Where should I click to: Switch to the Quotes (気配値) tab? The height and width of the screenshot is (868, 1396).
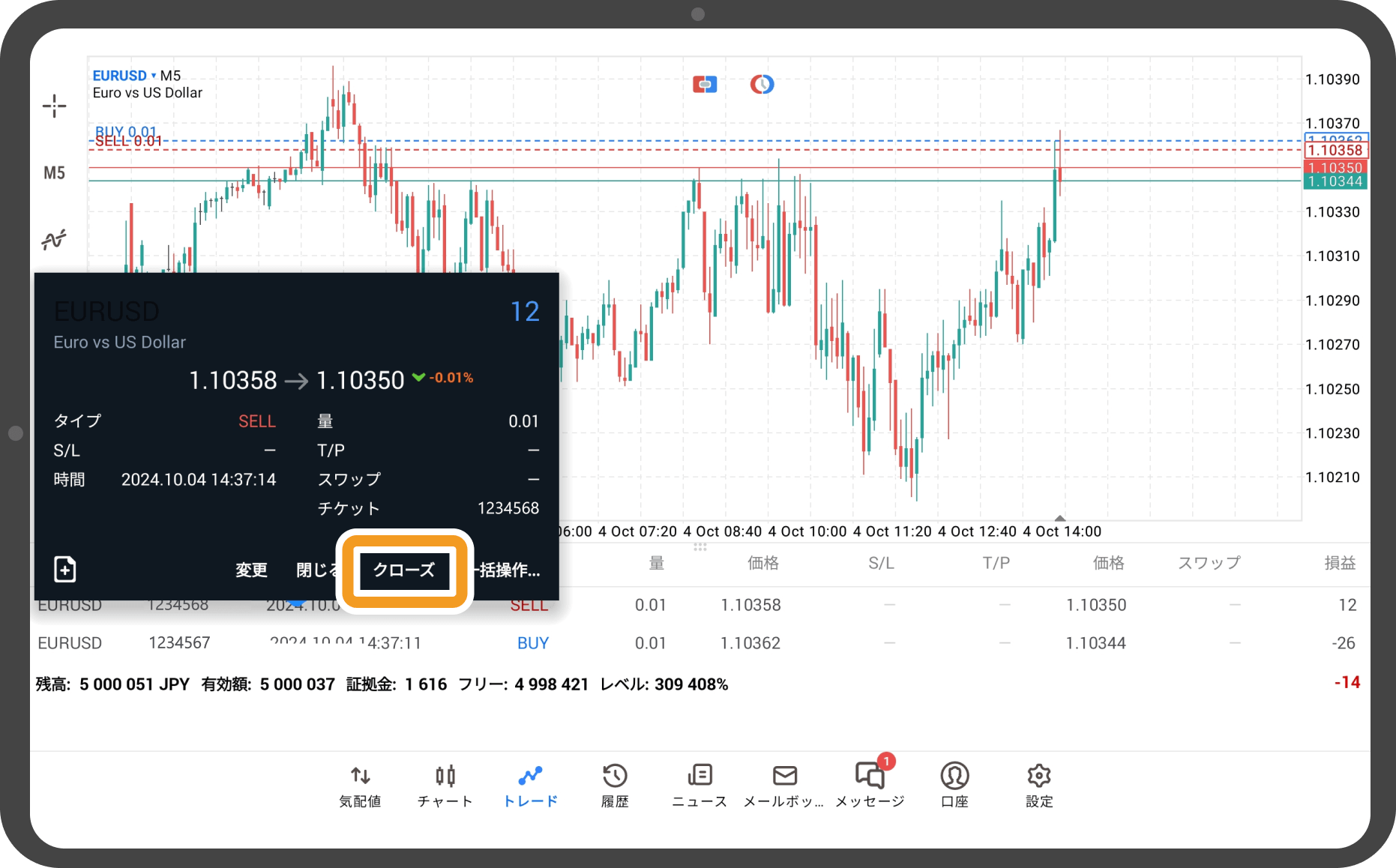pyautogui.click(x=360, y=784)
